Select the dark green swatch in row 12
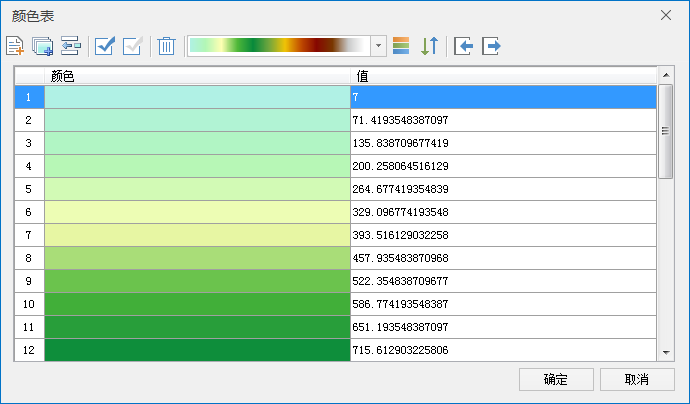The height and width of the screenshot is (404, 690). click(x=197, y=350)
